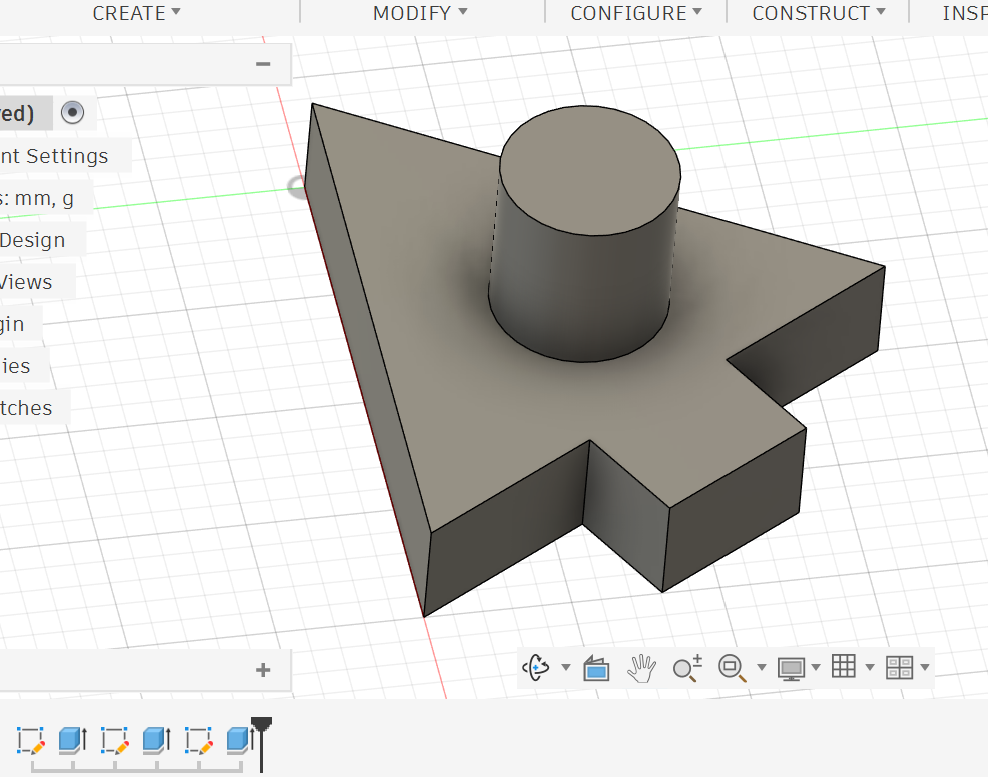Image resolution: width=988 pixels, height=777 pixels.
Task: Select third extrude feature in timeline
Action: [239, 740]
